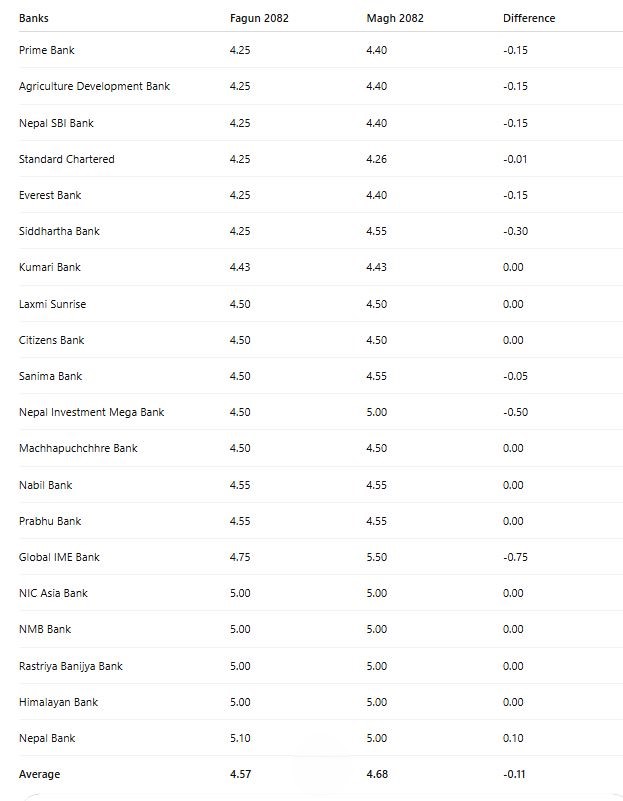Image resolution: width=623 pixels, height=801 pixels.
Task: Click the Average row's Magh value 4.68
Action: coord(377,774)
